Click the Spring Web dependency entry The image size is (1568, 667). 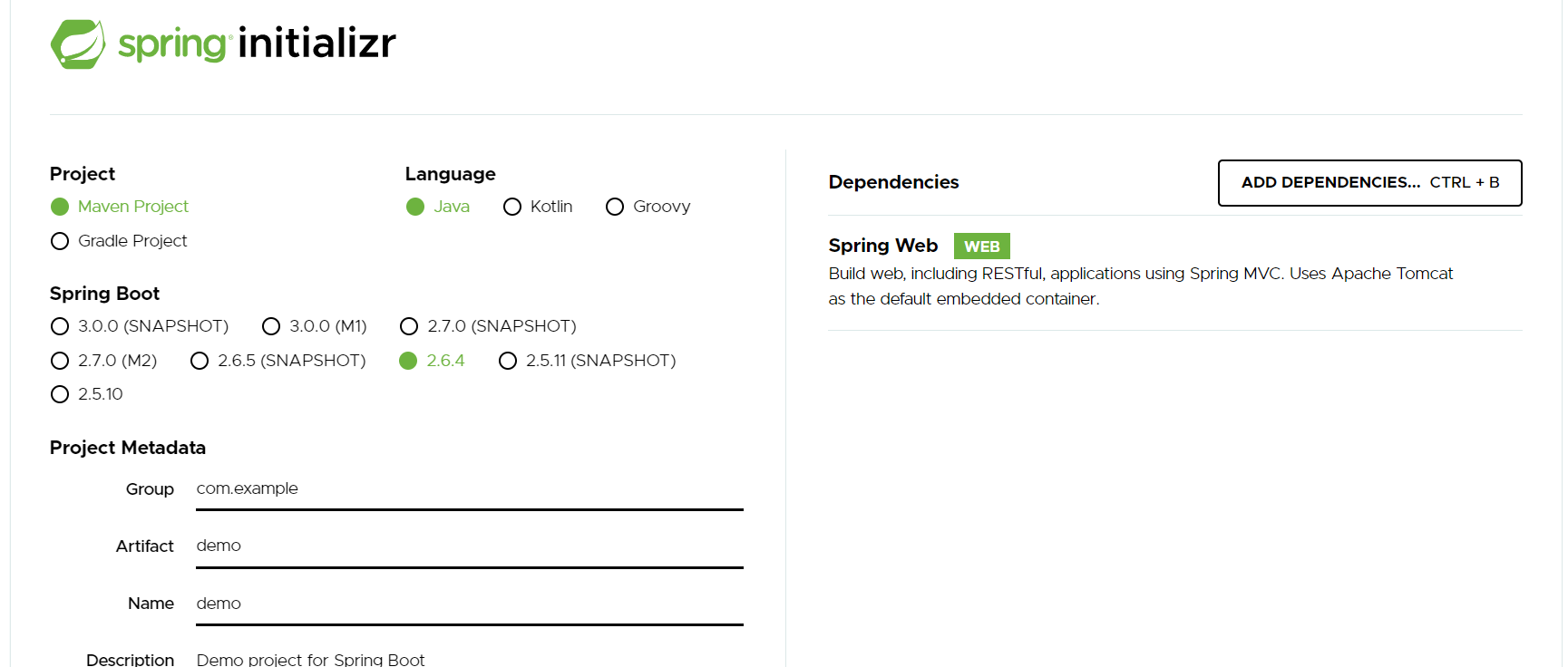[882, 246]
